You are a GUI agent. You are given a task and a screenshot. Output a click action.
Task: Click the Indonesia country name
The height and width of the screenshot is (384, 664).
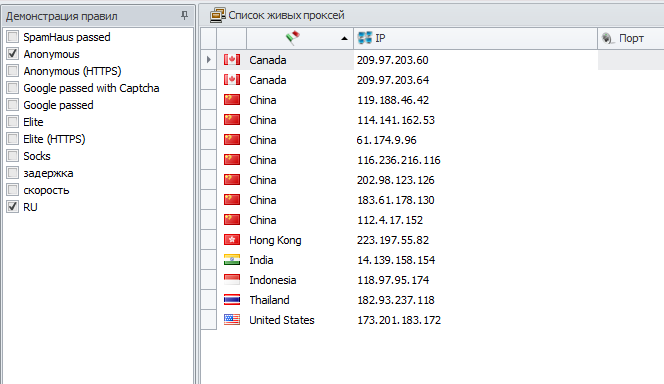pos(272,280)
